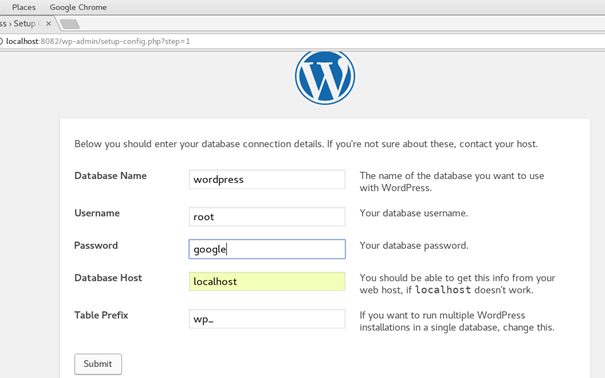605x378 pixels.
Task: Open the Google Chrome application menu
Action: tap(78, 7)
